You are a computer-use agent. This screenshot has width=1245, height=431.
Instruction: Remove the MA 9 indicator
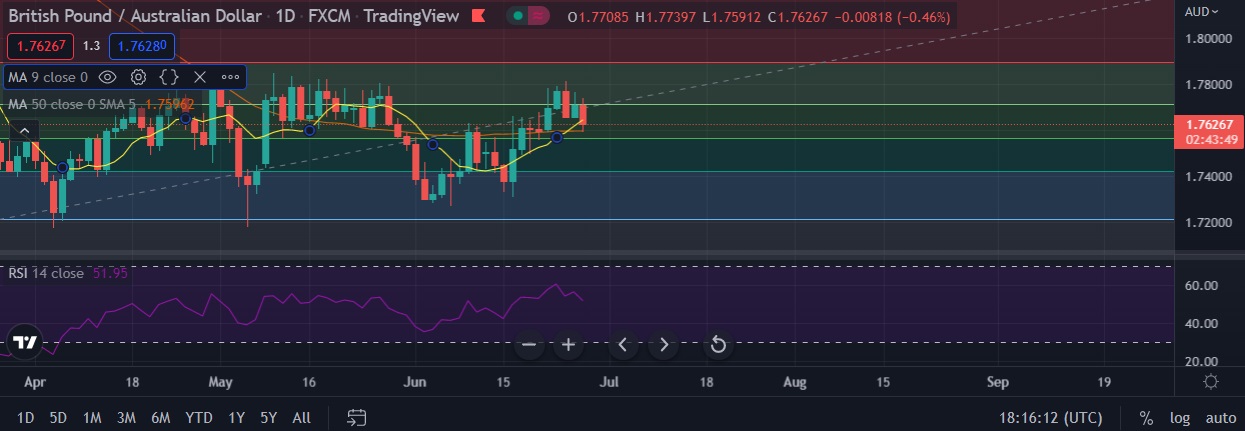[x=199, y=77]
